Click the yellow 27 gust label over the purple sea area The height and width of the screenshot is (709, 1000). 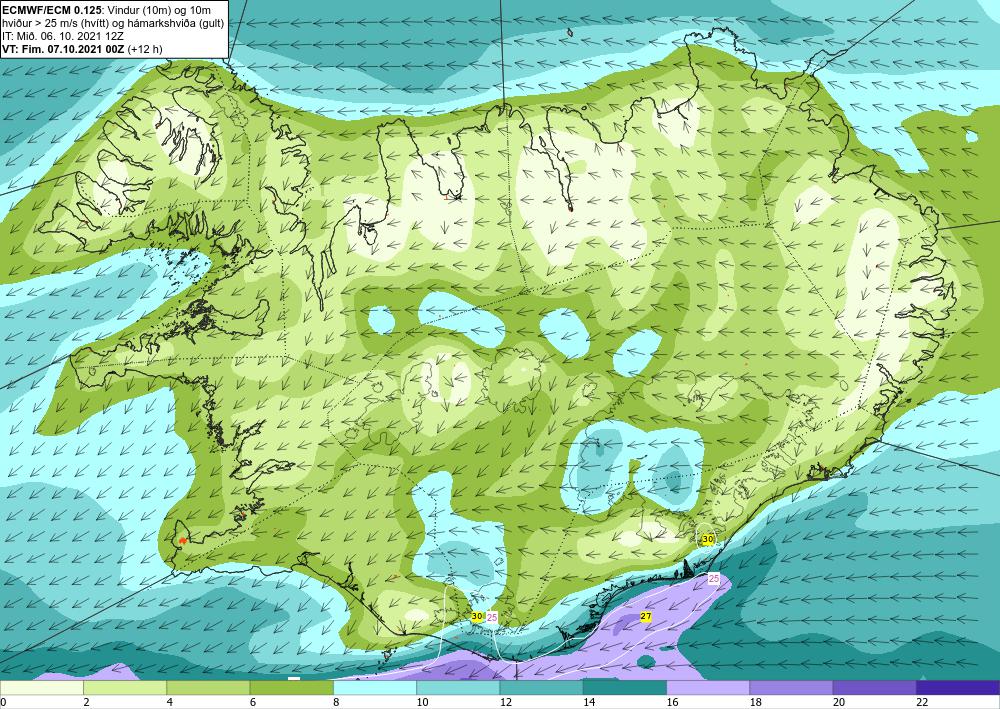646,617
